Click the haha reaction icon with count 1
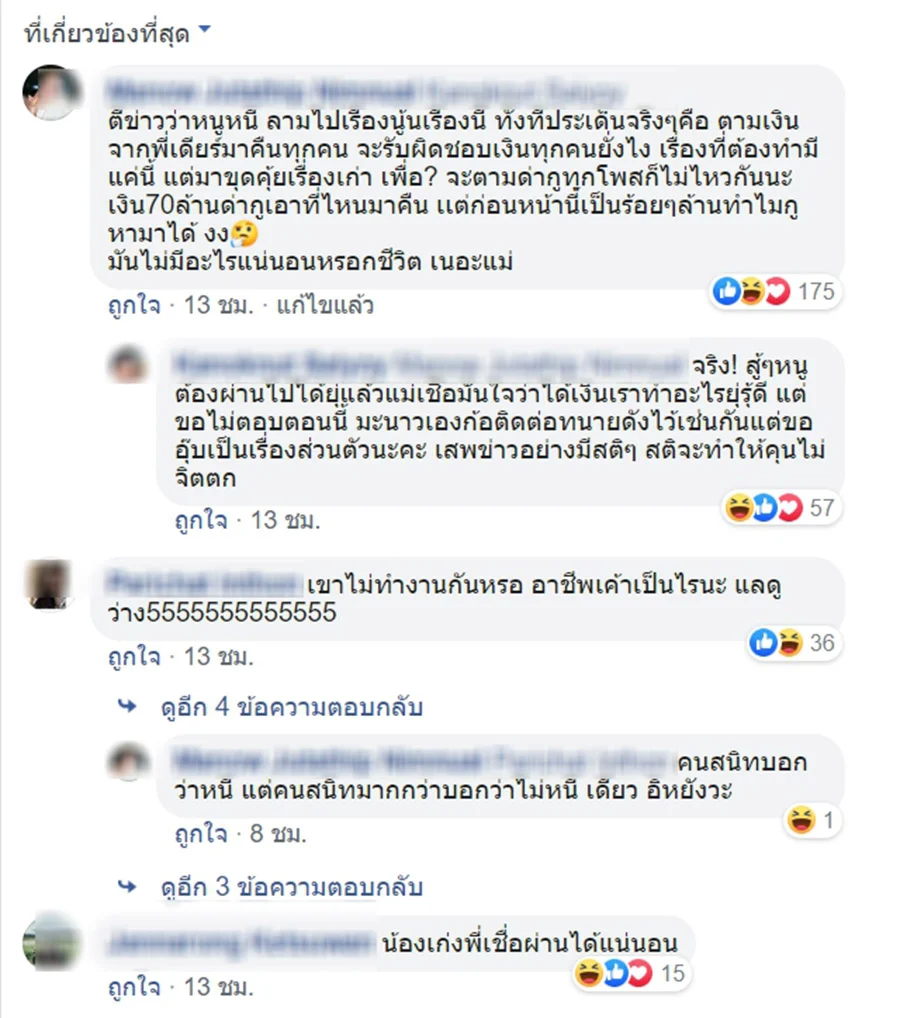This screenshot has width=900, height=1018. (801, 821)
